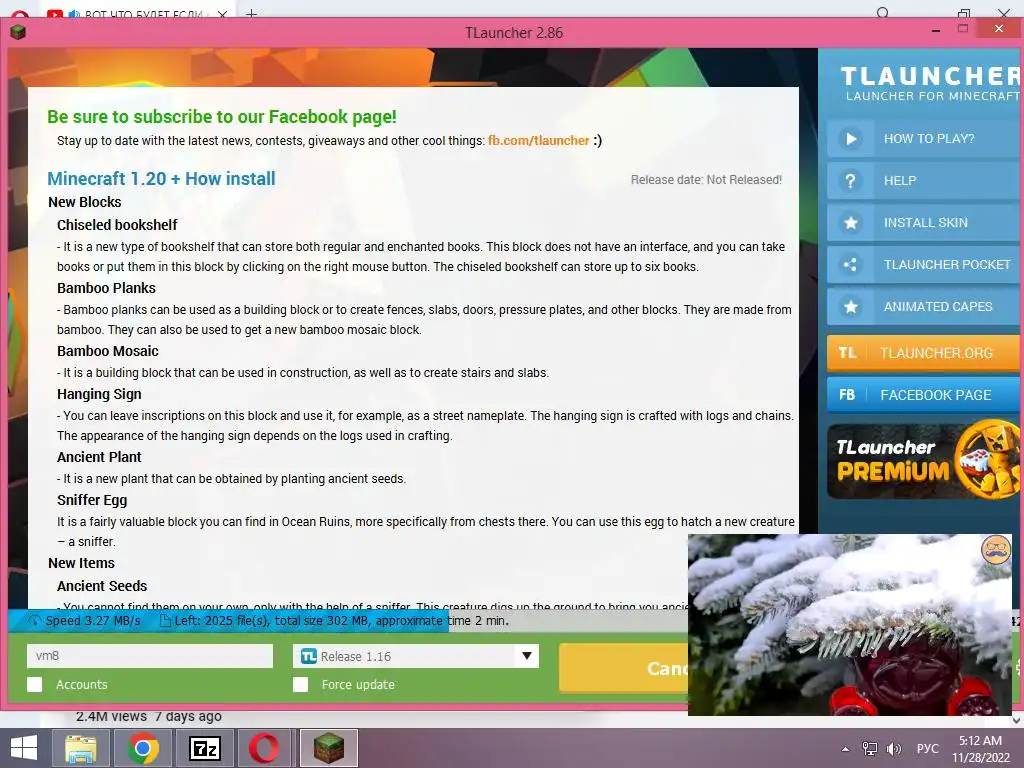Launch Google Chrome from taskbar
The width and height of the screenshot is (1024, 768).
[143, 748]
